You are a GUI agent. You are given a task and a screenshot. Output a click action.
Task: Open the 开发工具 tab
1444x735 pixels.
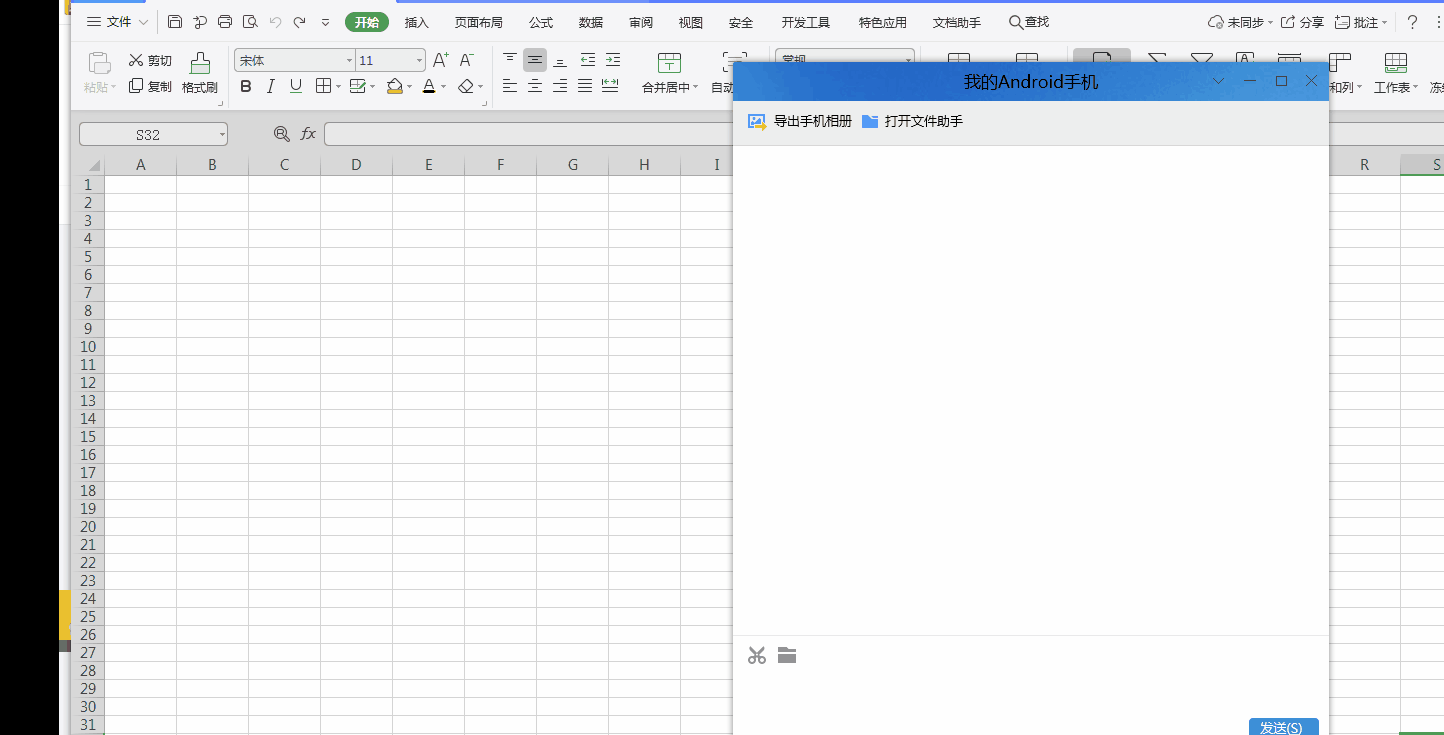click(806, 22)
